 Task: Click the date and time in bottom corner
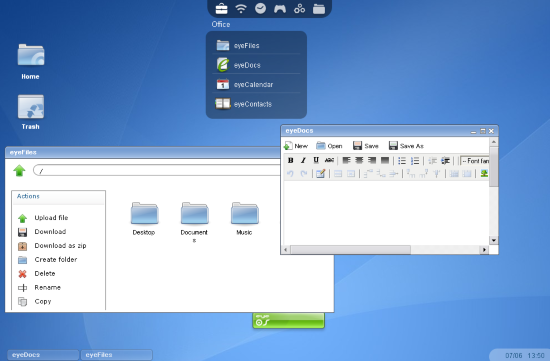coord(524,356)
